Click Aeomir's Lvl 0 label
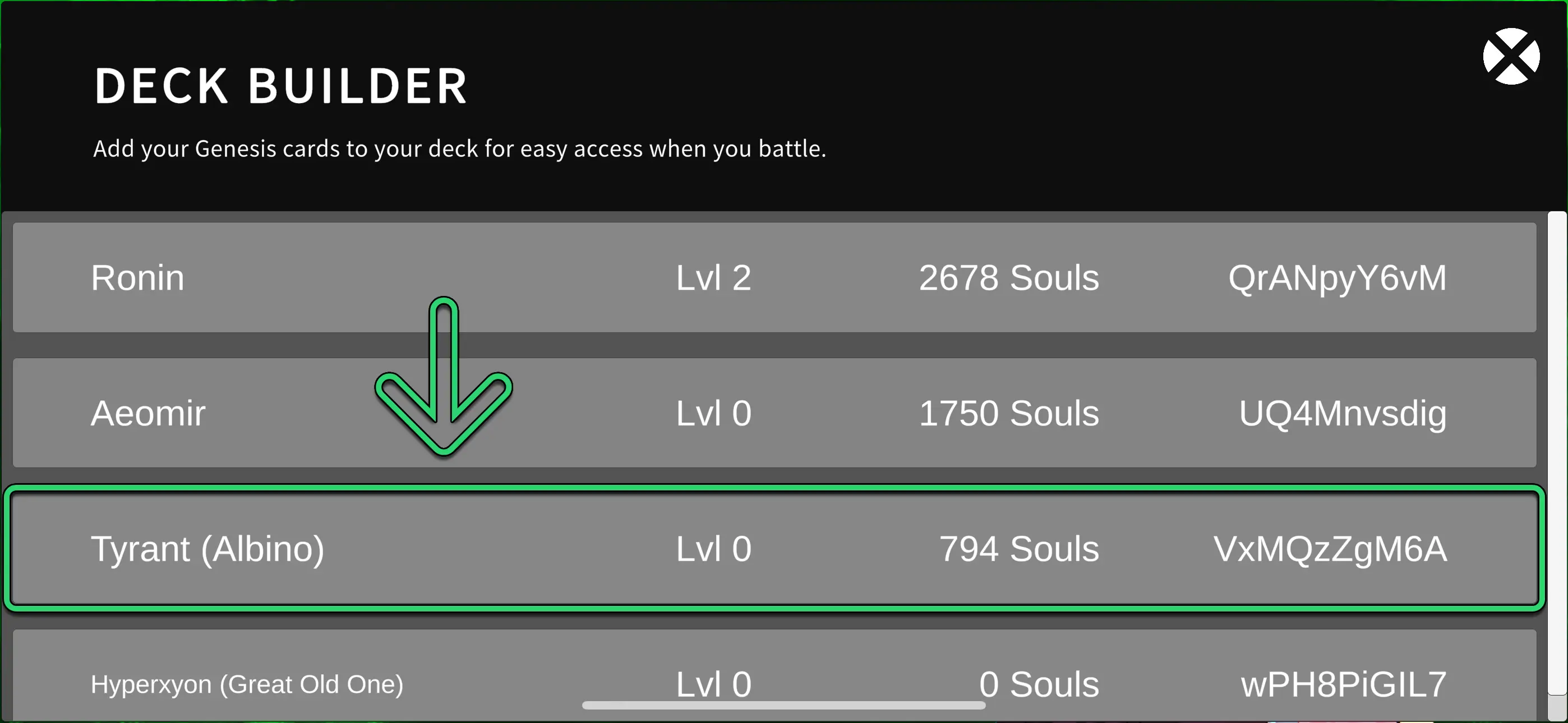 713,414
